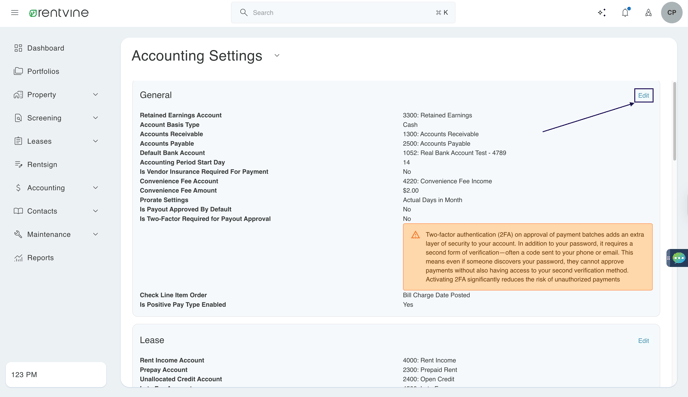Click Edit in the General section
Viewport: 688px width, 397px height.
(643, 95)
